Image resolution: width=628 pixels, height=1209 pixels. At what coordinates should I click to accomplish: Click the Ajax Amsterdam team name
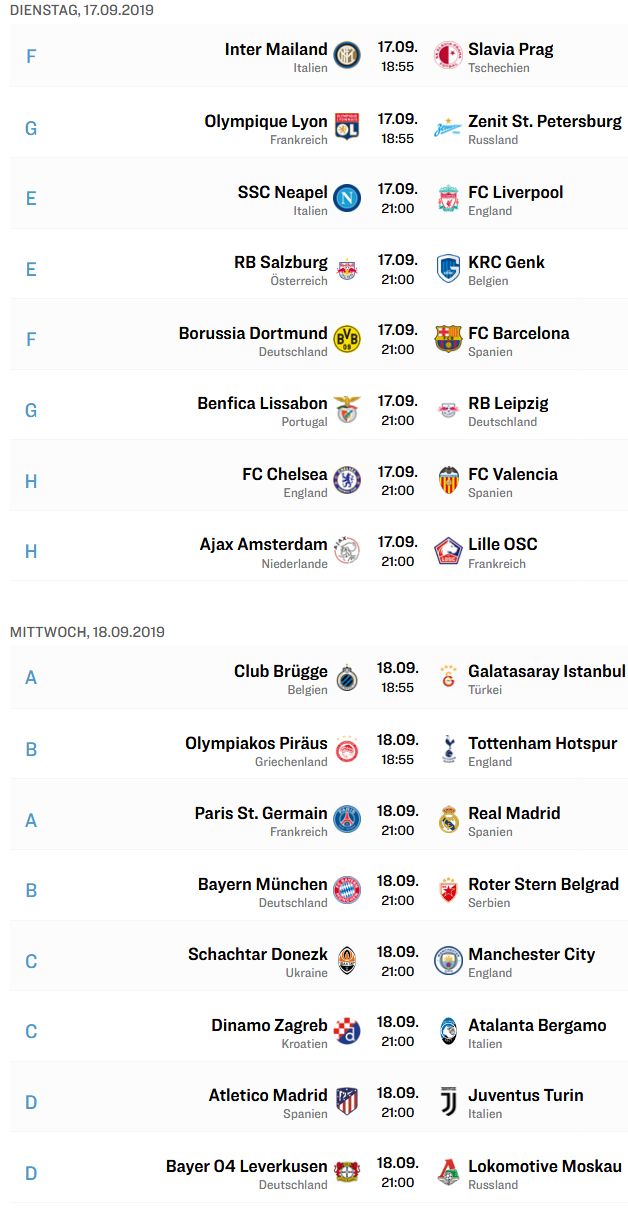pyautogui.click(x=264, y=544)
